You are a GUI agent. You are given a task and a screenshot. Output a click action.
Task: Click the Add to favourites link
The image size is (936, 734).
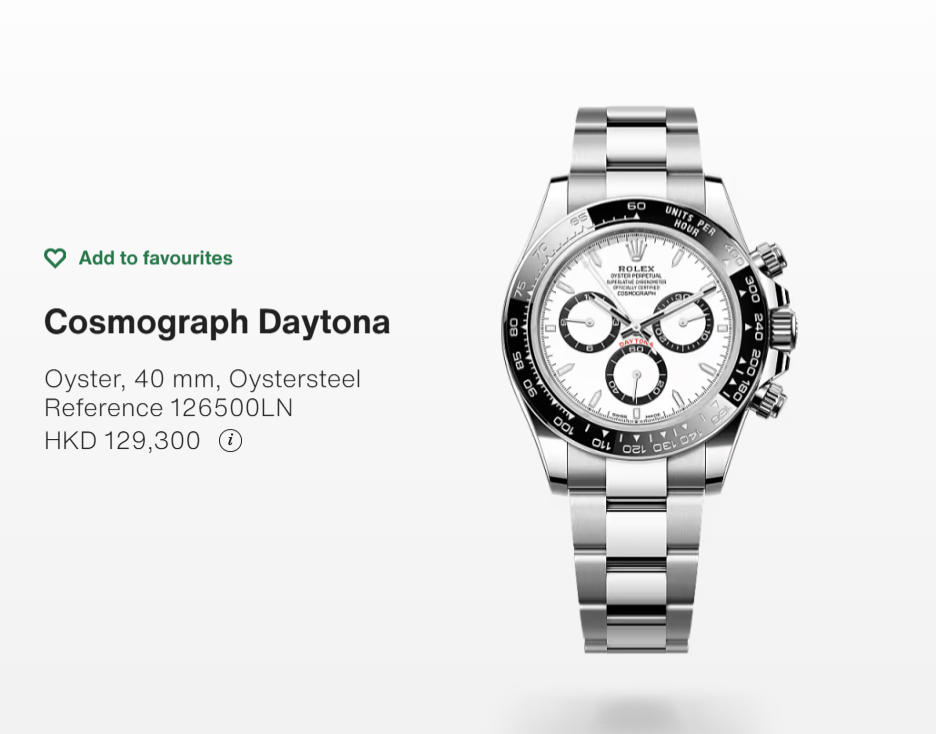pyautogui.click(x=156, y=258)
